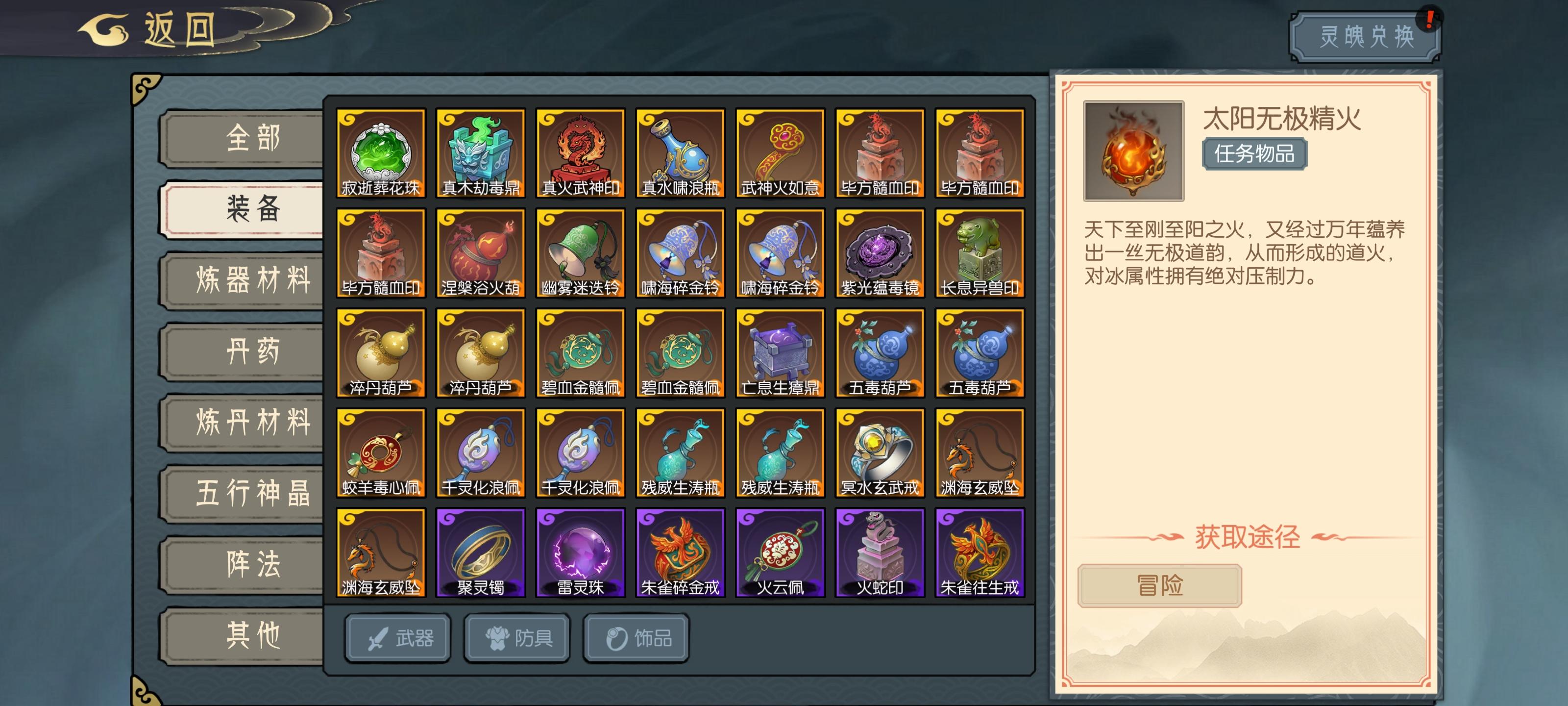This screenshot has width=1568, height=706.
Task: Open the 五行神晶 category tab
Action: click(x=244, y=493)
